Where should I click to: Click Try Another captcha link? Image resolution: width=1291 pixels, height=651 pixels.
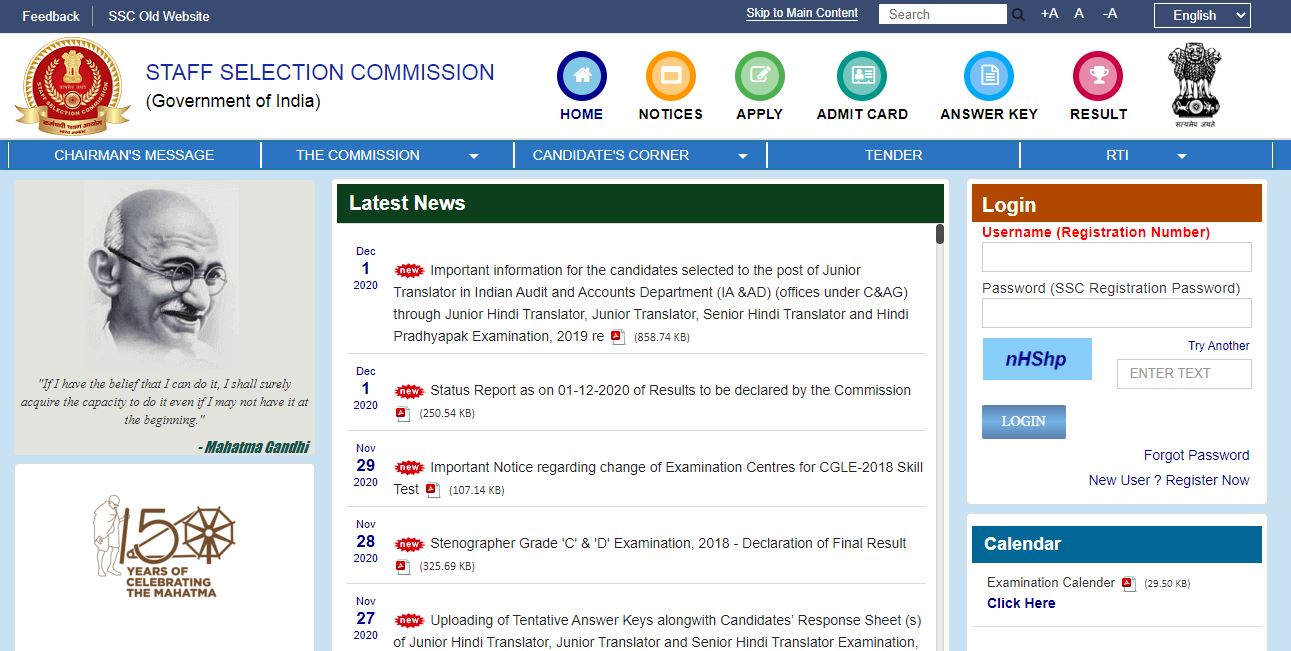tap(1219, 346)
